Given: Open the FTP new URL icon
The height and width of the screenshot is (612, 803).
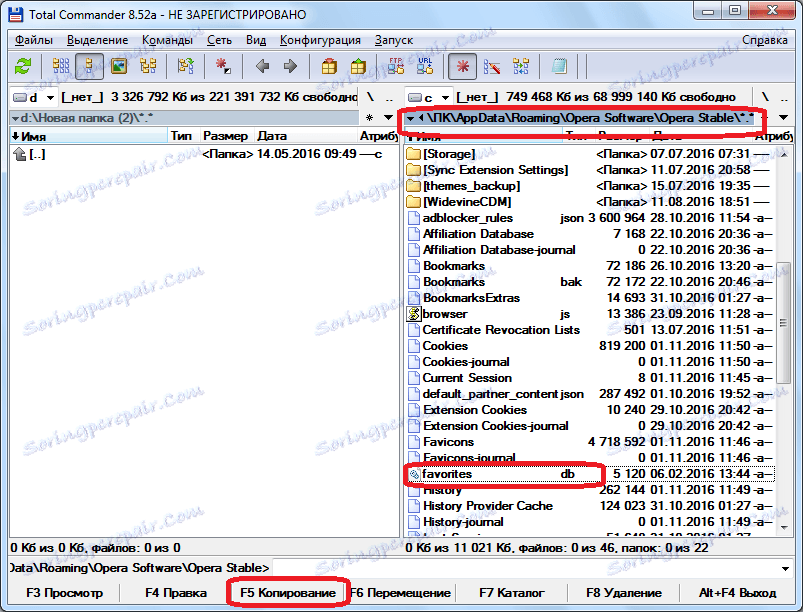Looking at the screenshot, I should 425,66.
